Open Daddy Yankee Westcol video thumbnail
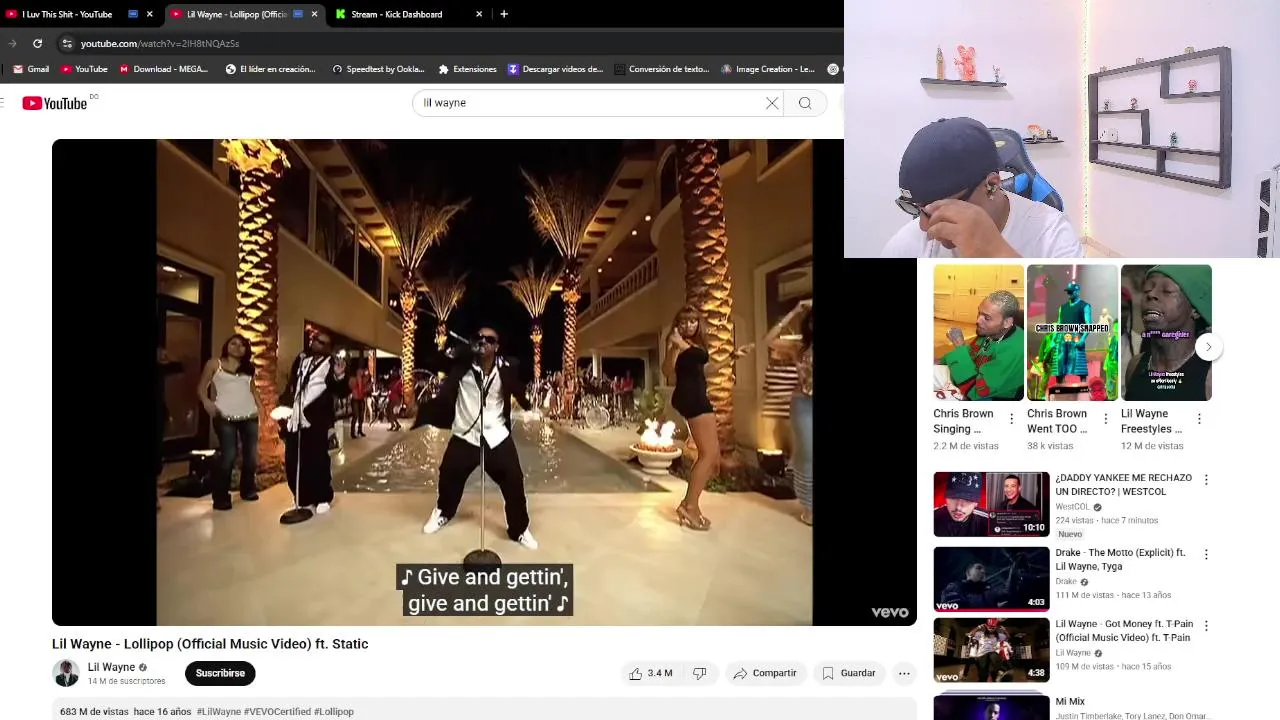The height and width of the screenshot is (720, 1280). (x=991, y=504)
